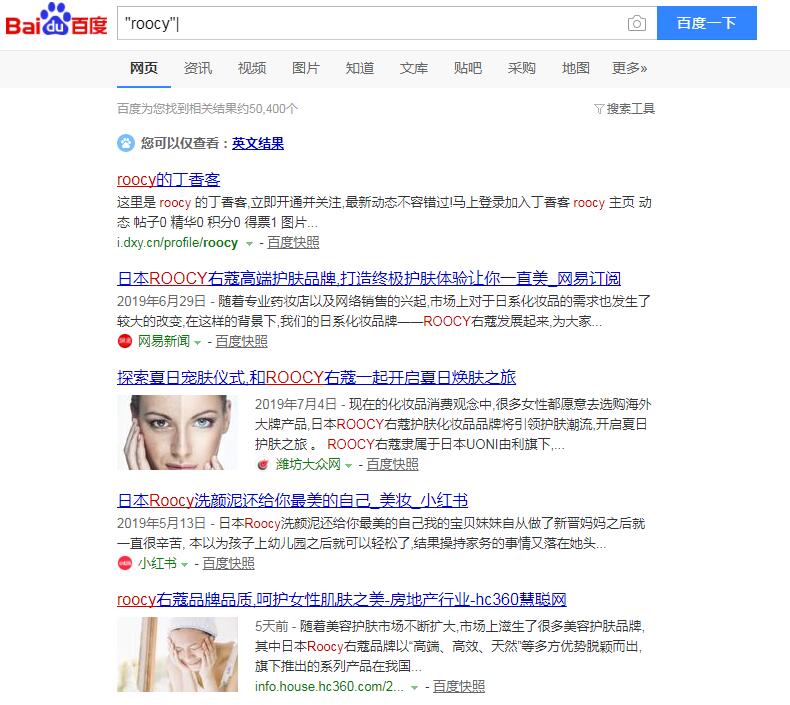790x705 pixels.
Task: Click the 小红书 source name
Action: click(157, 563)
